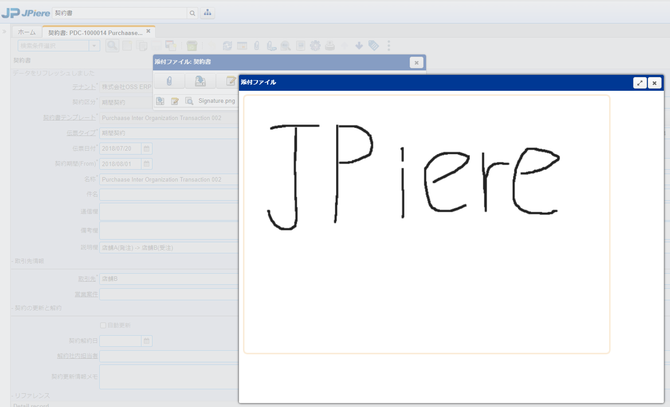670x407 pixels.
Task: Click the Save and New toolbar icon
Action: pyautogui.click(x=170, y=46)
